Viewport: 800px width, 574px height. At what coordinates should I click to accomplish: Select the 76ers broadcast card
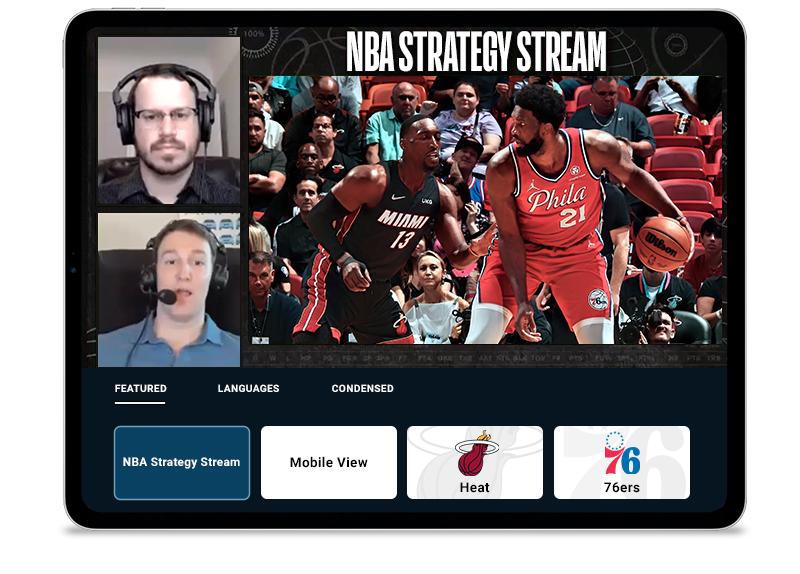[x=622, y=462]
